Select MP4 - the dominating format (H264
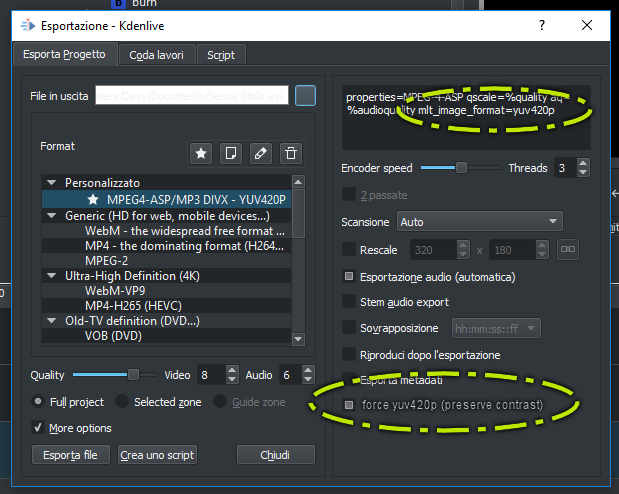The width and height of the screenshot is (619, 494). [167, 246]
